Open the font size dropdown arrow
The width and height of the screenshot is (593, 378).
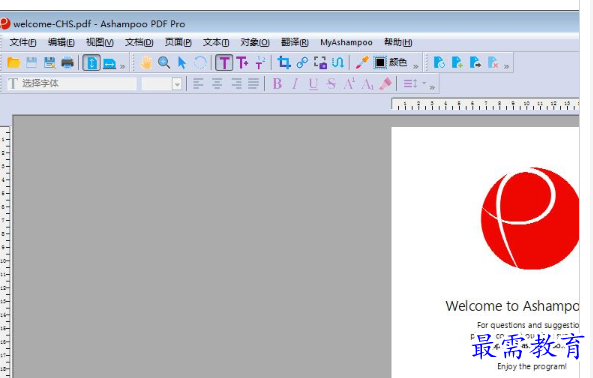point(177,84)
